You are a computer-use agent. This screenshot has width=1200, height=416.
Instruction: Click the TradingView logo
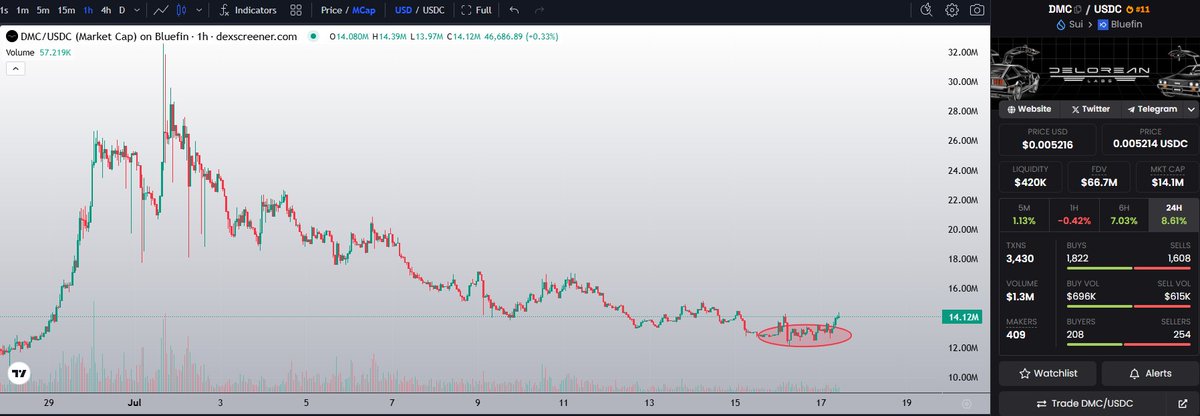coord(19,374)
